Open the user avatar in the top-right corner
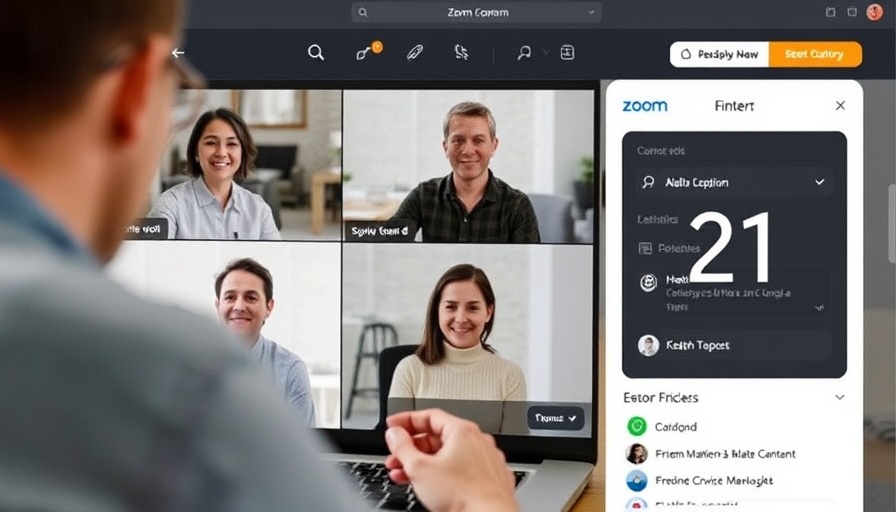896x512 pixels. pos(874,11)
